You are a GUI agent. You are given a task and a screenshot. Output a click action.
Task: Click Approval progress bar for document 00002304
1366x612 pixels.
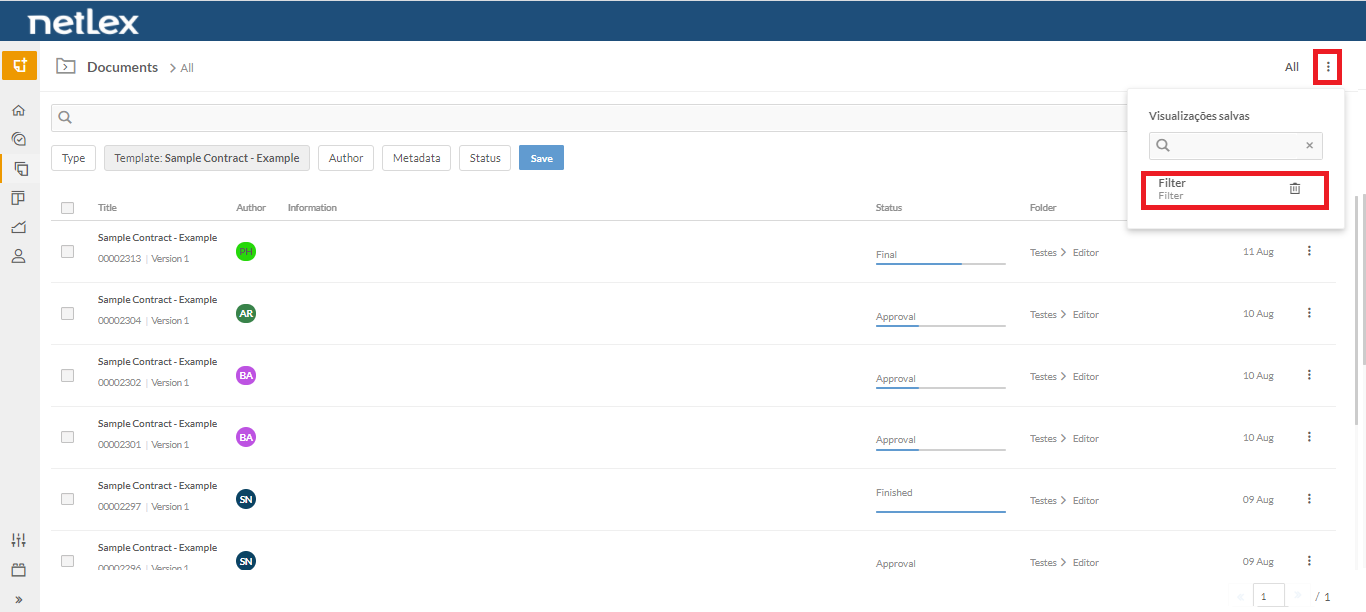[940, 326]
